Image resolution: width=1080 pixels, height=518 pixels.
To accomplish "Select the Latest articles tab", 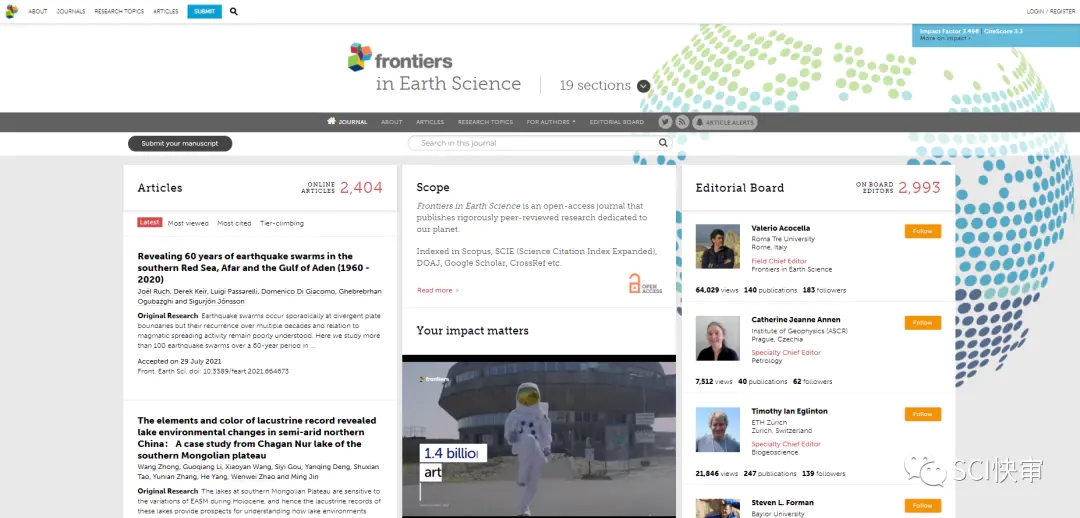I will pyautogui.click(x=149, y=222).
